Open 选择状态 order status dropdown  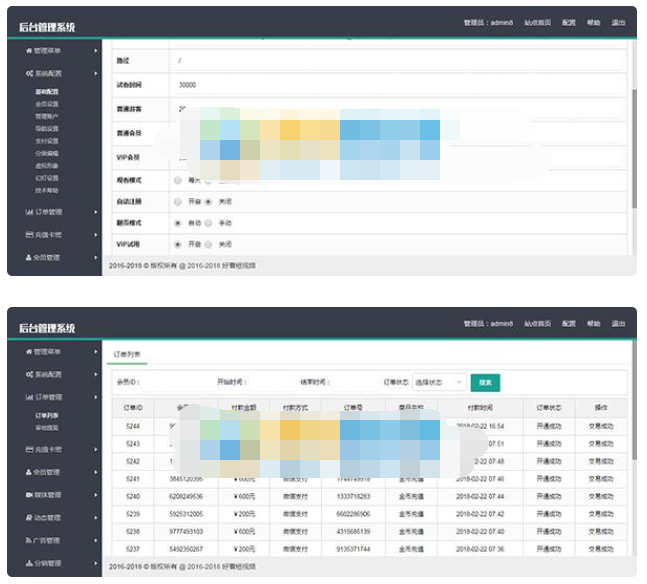439,383
